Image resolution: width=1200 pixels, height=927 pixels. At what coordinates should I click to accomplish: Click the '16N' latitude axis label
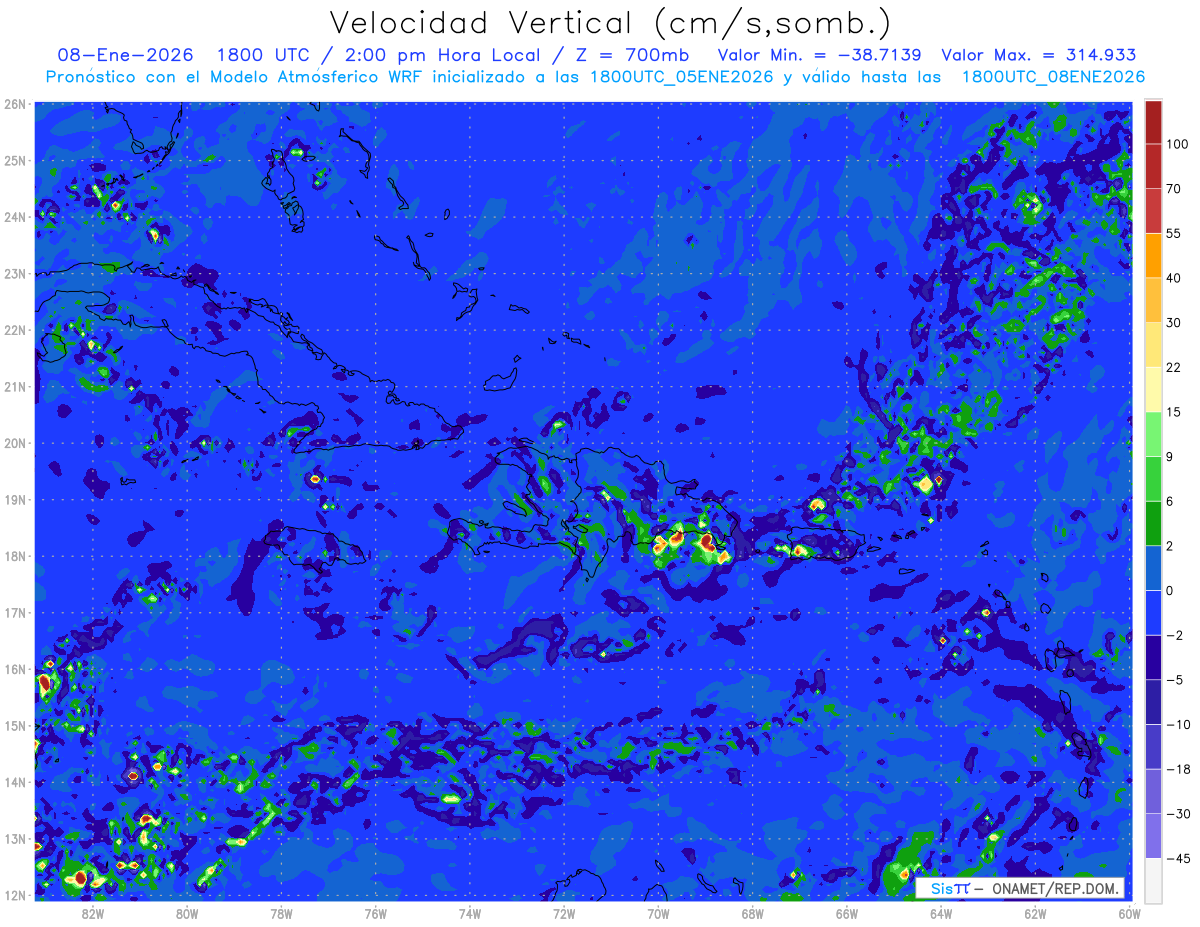[x=14, y=669]
